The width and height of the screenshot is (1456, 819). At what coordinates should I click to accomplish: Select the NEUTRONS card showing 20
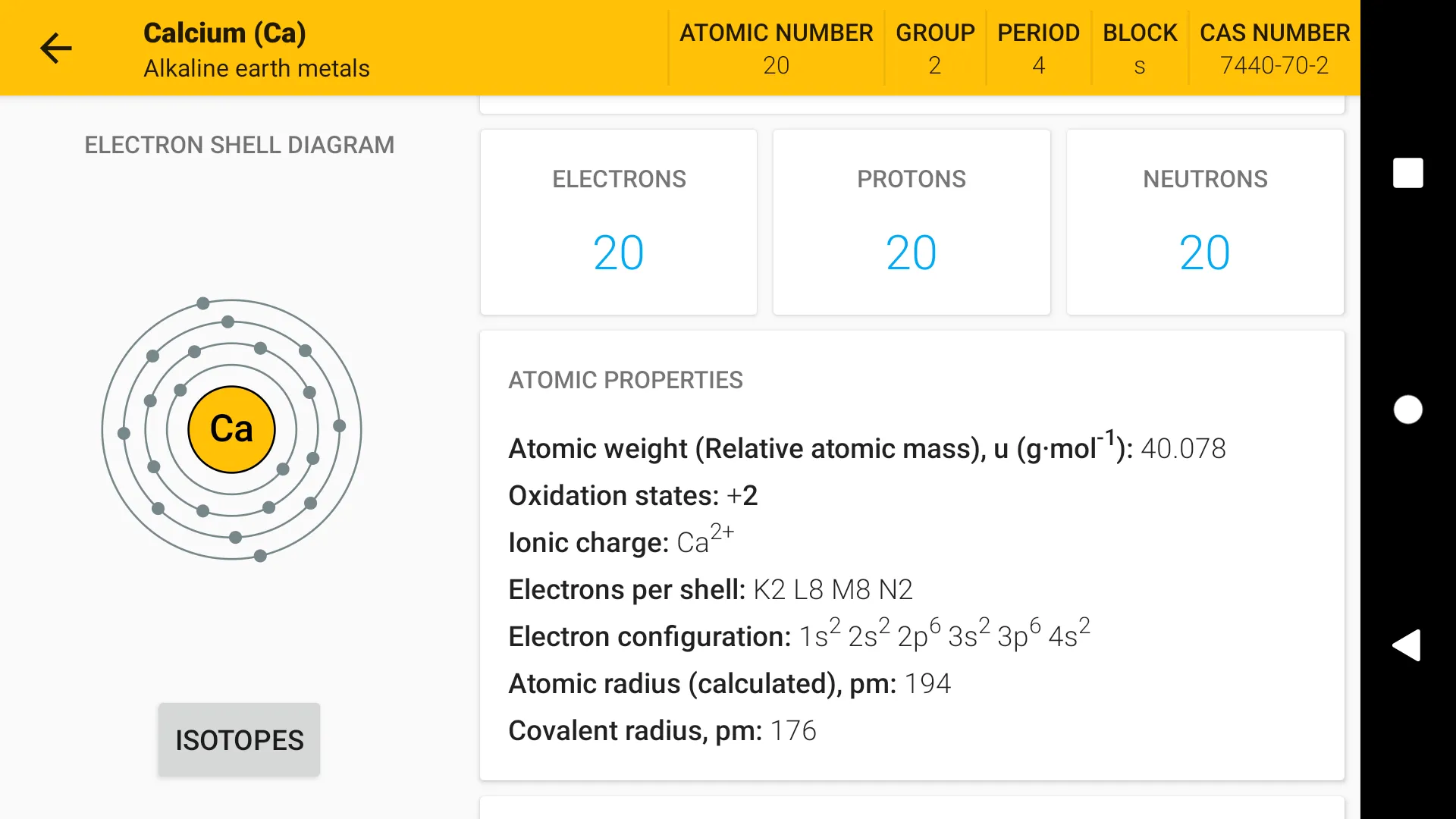point(1204,222)
